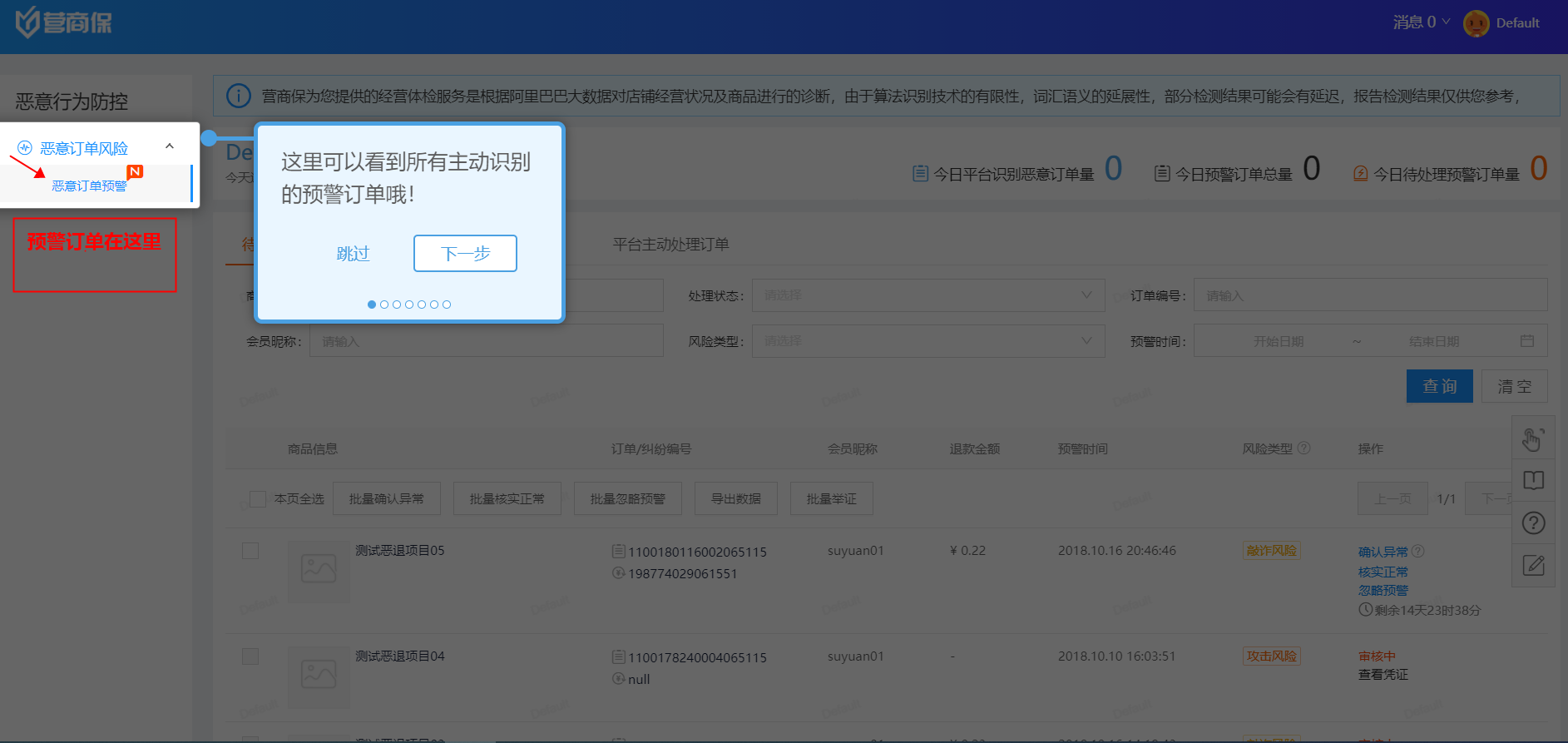
Task: Click the edit feedback icon in right sidebar
Action: pyautogui.click(x=1533, y=566)
